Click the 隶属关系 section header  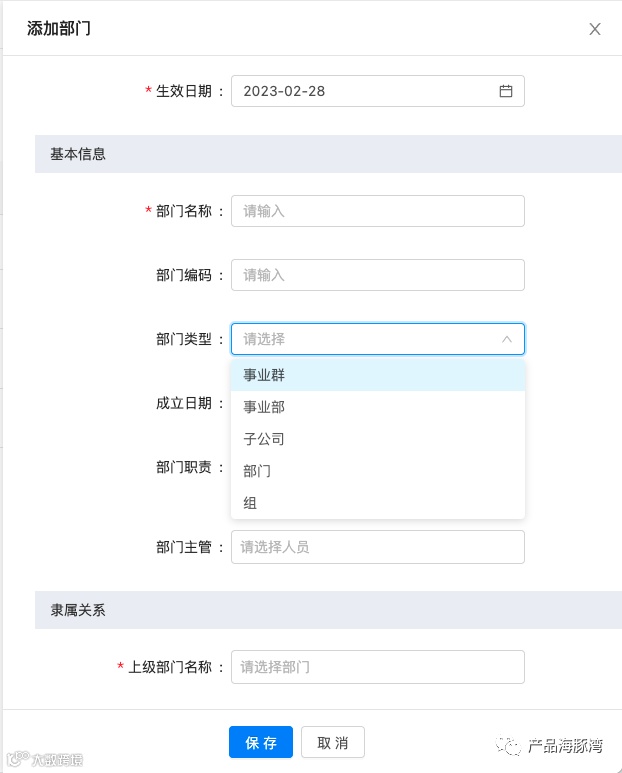(x=78, y=610)
